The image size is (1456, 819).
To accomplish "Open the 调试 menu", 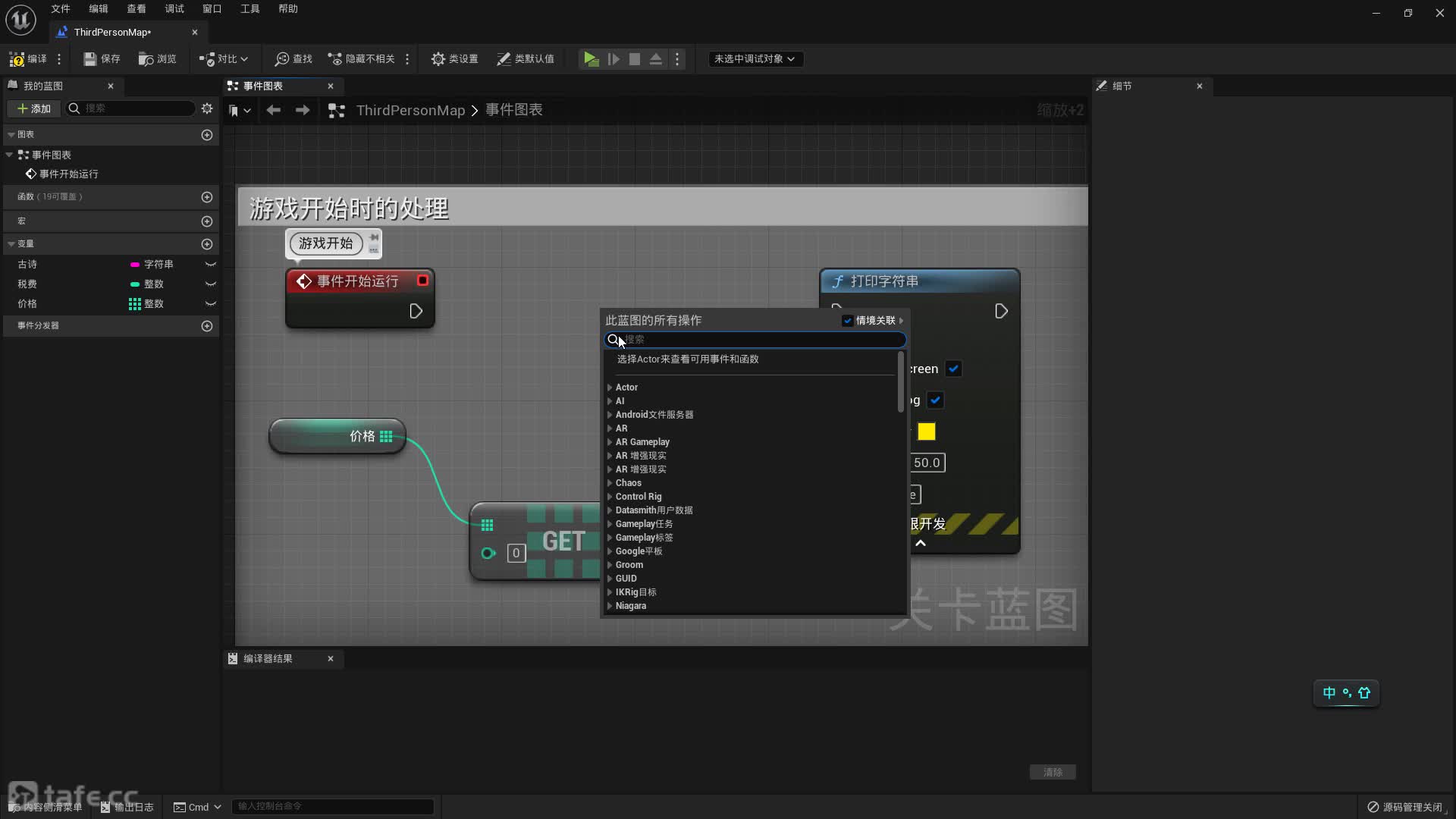I will pos(174,9).
